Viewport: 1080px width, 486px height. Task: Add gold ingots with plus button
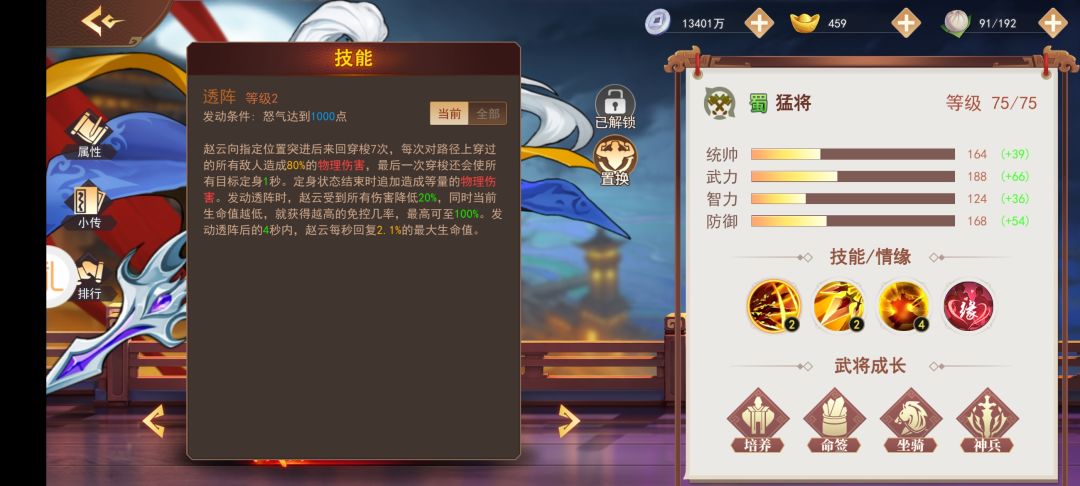point(906,23)
